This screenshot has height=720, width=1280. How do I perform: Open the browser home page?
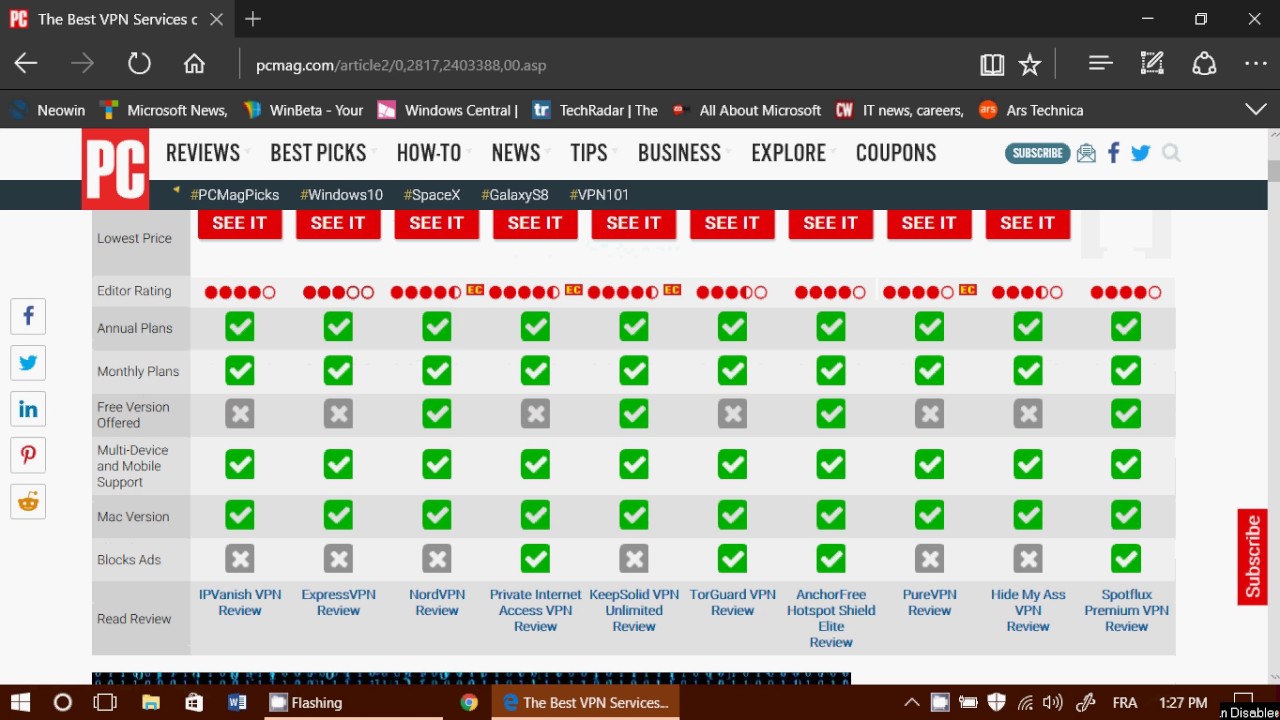[x=194, y=64]
